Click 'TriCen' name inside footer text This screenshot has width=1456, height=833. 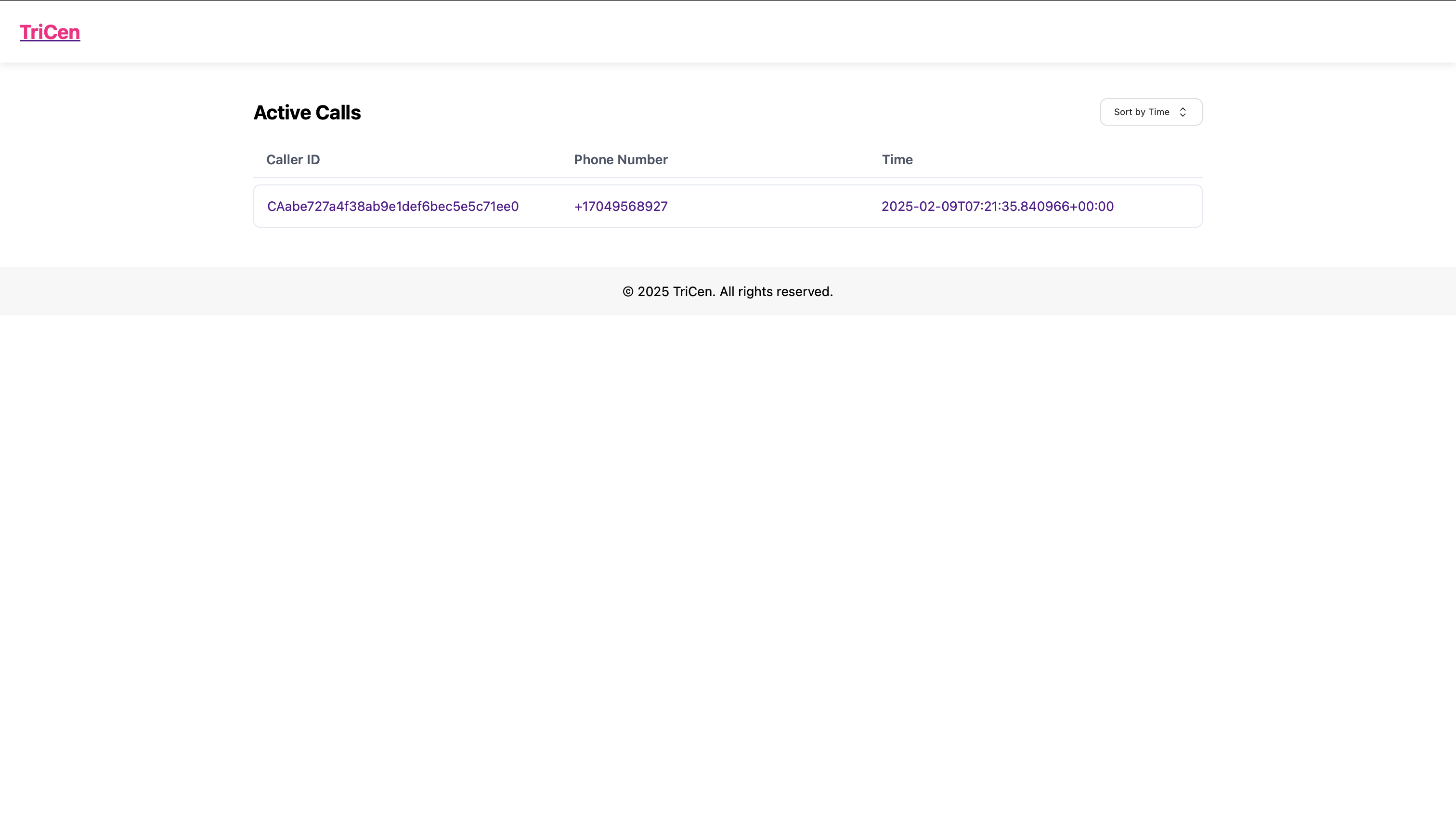coord(693,292)
